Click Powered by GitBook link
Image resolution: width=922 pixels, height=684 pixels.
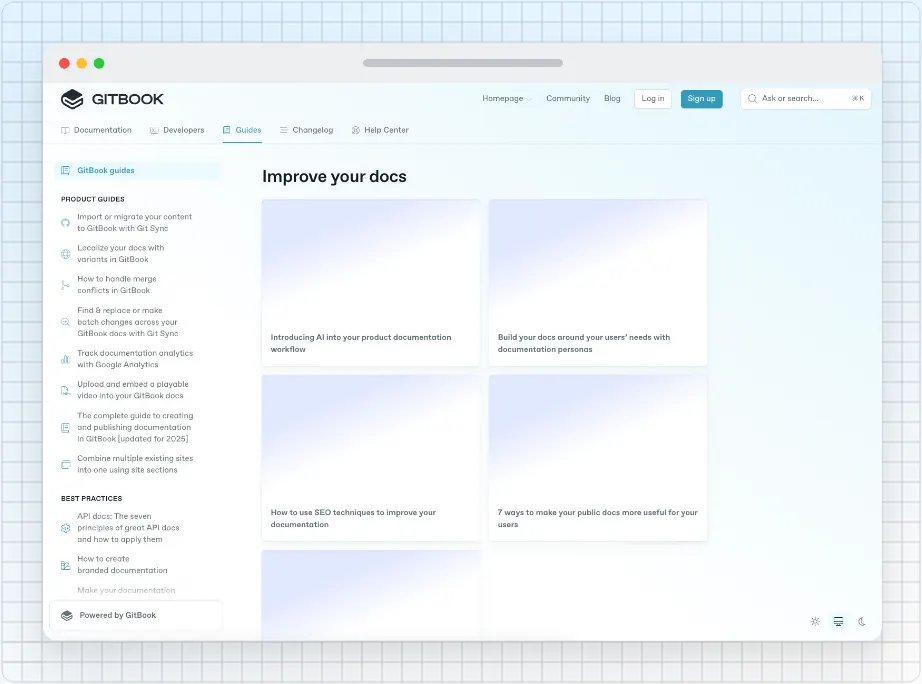pos(136,616)
